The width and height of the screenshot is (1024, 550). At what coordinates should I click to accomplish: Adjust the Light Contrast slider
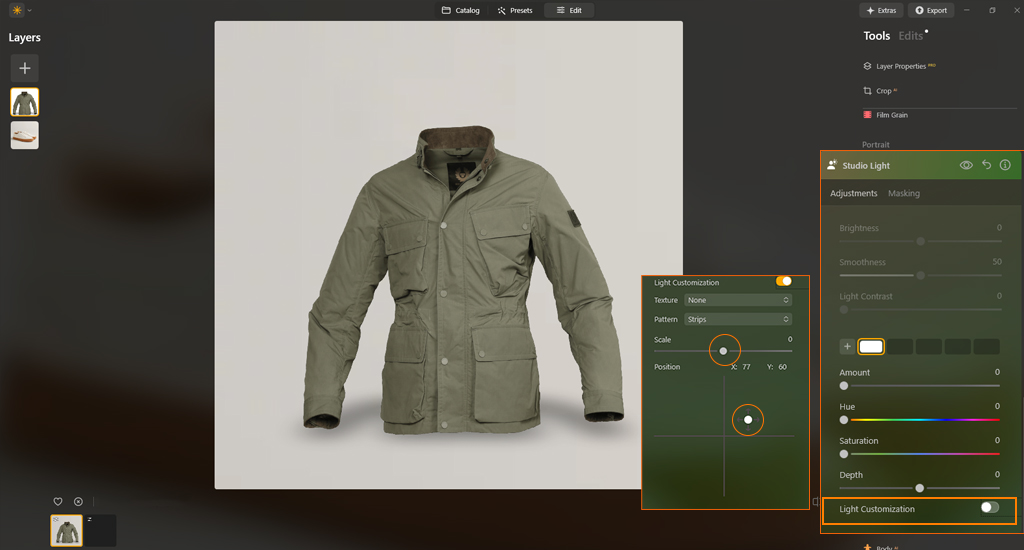[920, 310]
